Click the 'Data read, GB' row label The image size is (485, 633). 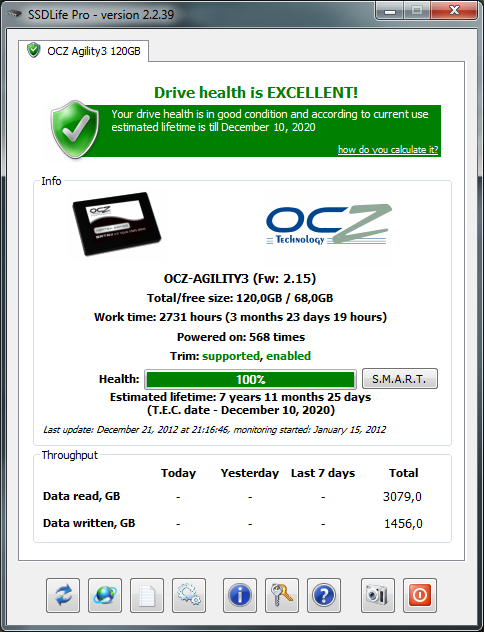pyautogui.click(x=82, y=496)
